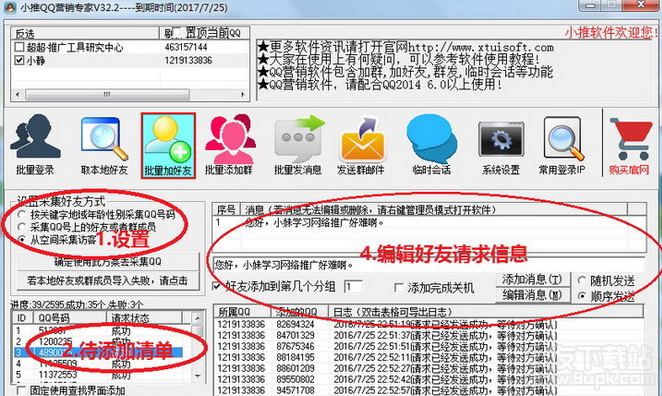Click 确定使用此方案去采集QQ button
Image resolution: width=662 pixels, height=396 pixels.
click(x=108, y=262)
